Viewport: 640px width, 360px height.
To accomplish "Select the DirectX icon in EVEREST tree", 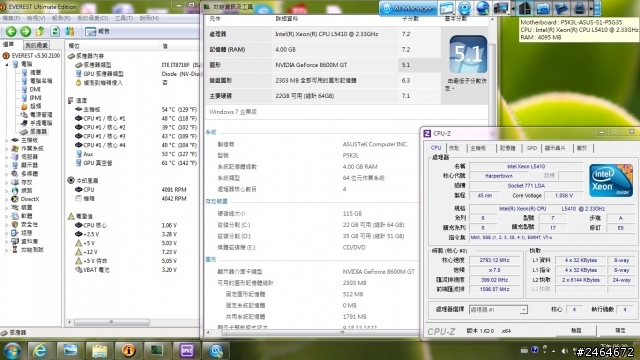I will tap(15, 199).
